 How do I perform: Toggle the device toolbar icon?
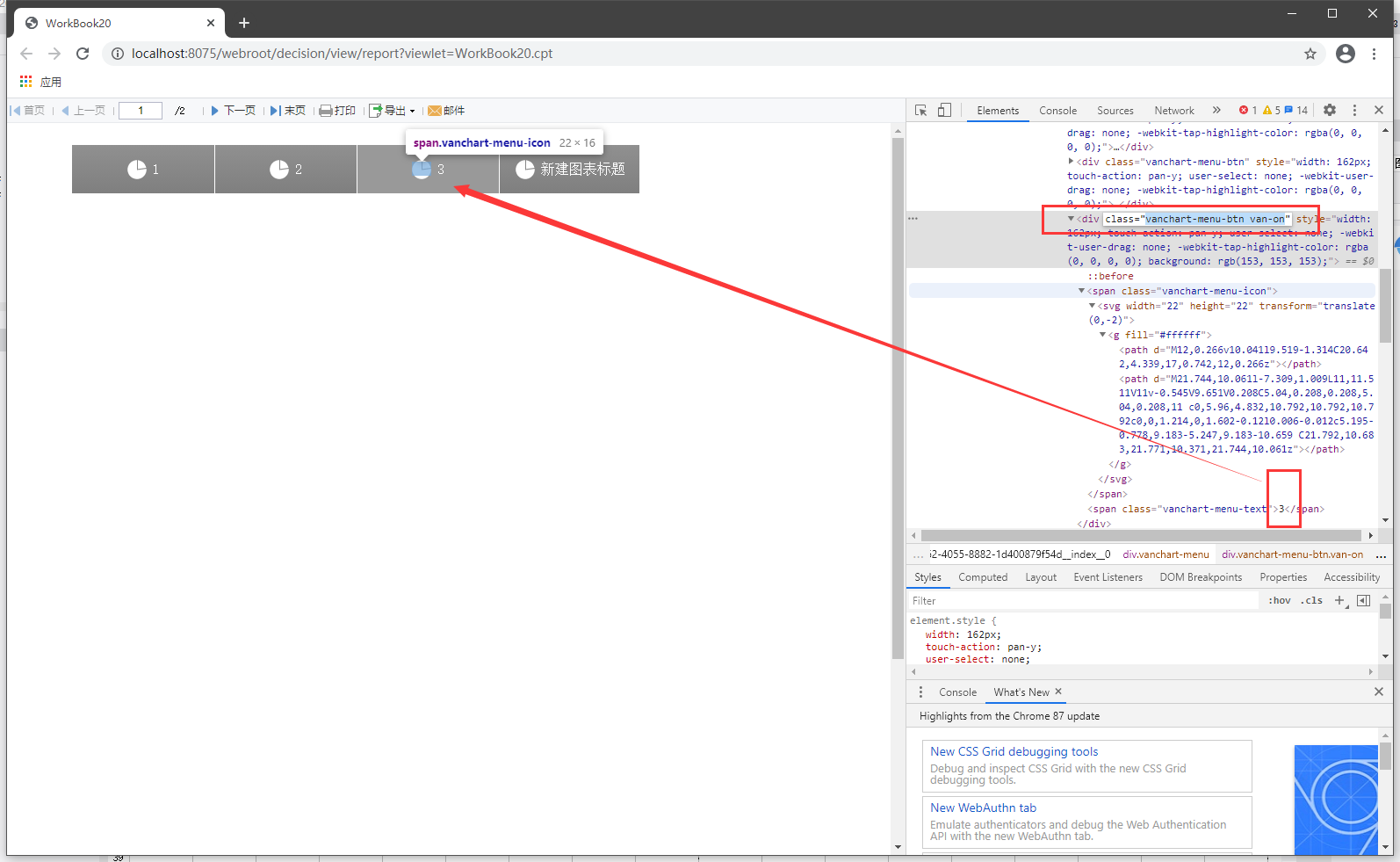pos(944,110)
